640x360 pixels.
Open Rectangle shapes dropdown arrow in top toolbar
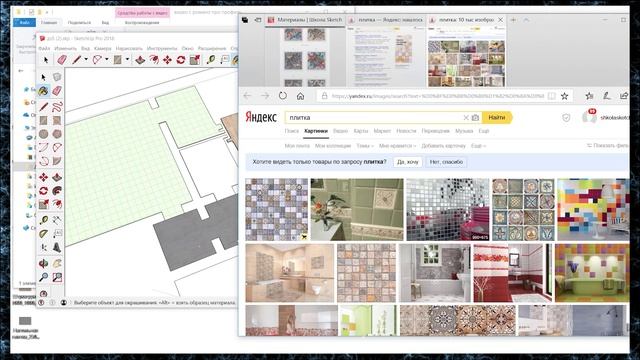(127, 60)
